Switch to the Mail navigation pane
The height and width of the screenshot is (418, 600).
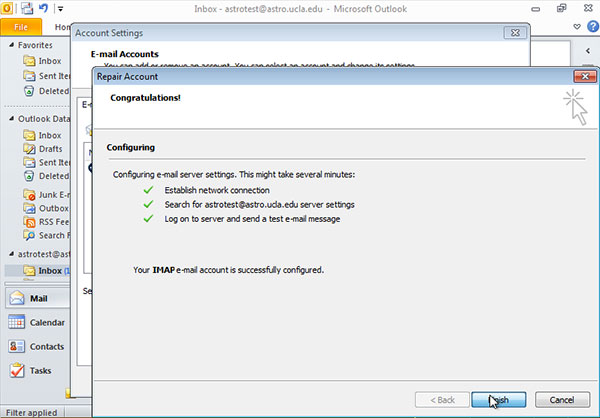tap(38, 298)
